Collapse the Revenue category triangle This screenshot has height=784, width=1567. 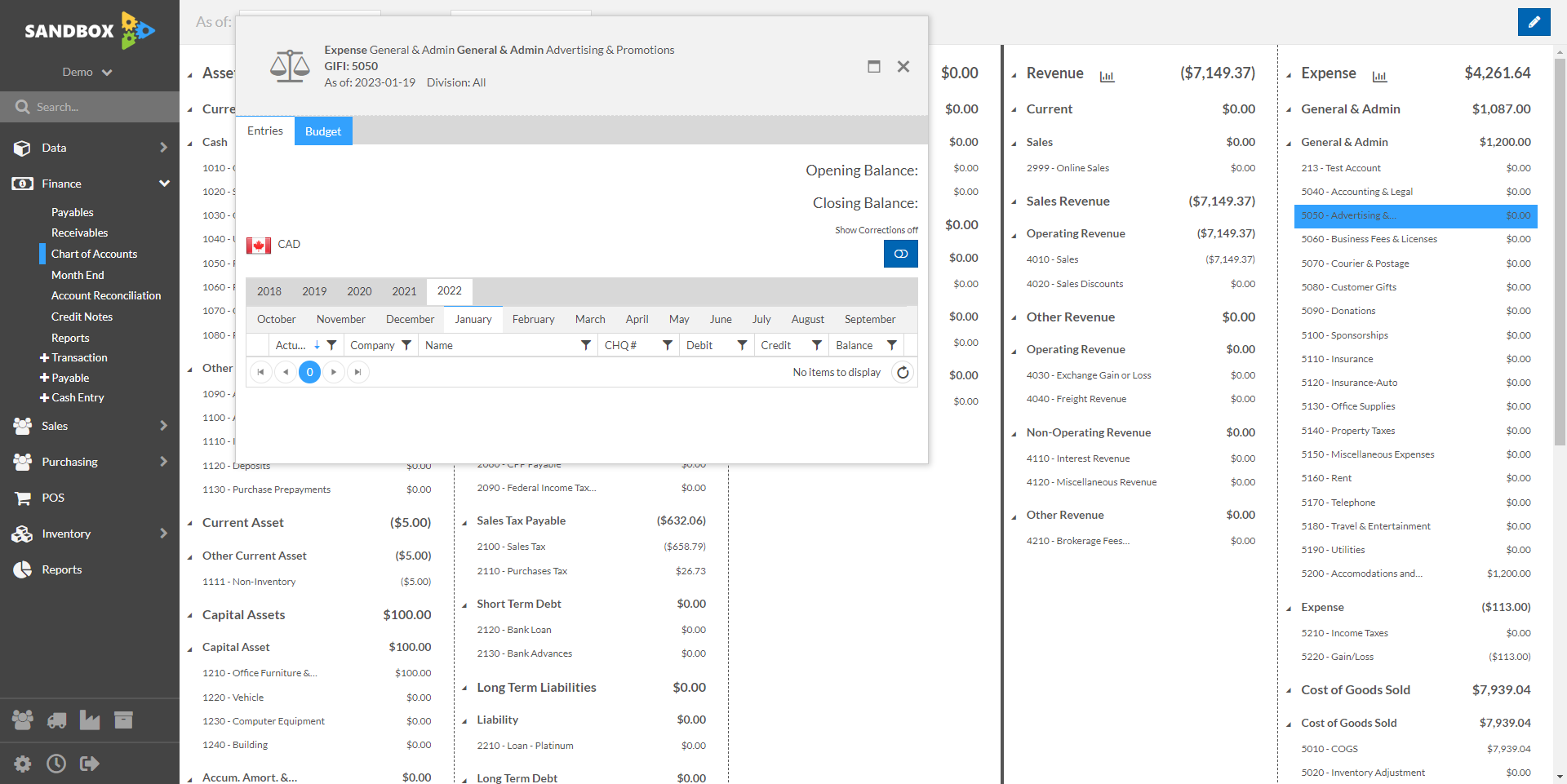click(x=1014, y=75)
